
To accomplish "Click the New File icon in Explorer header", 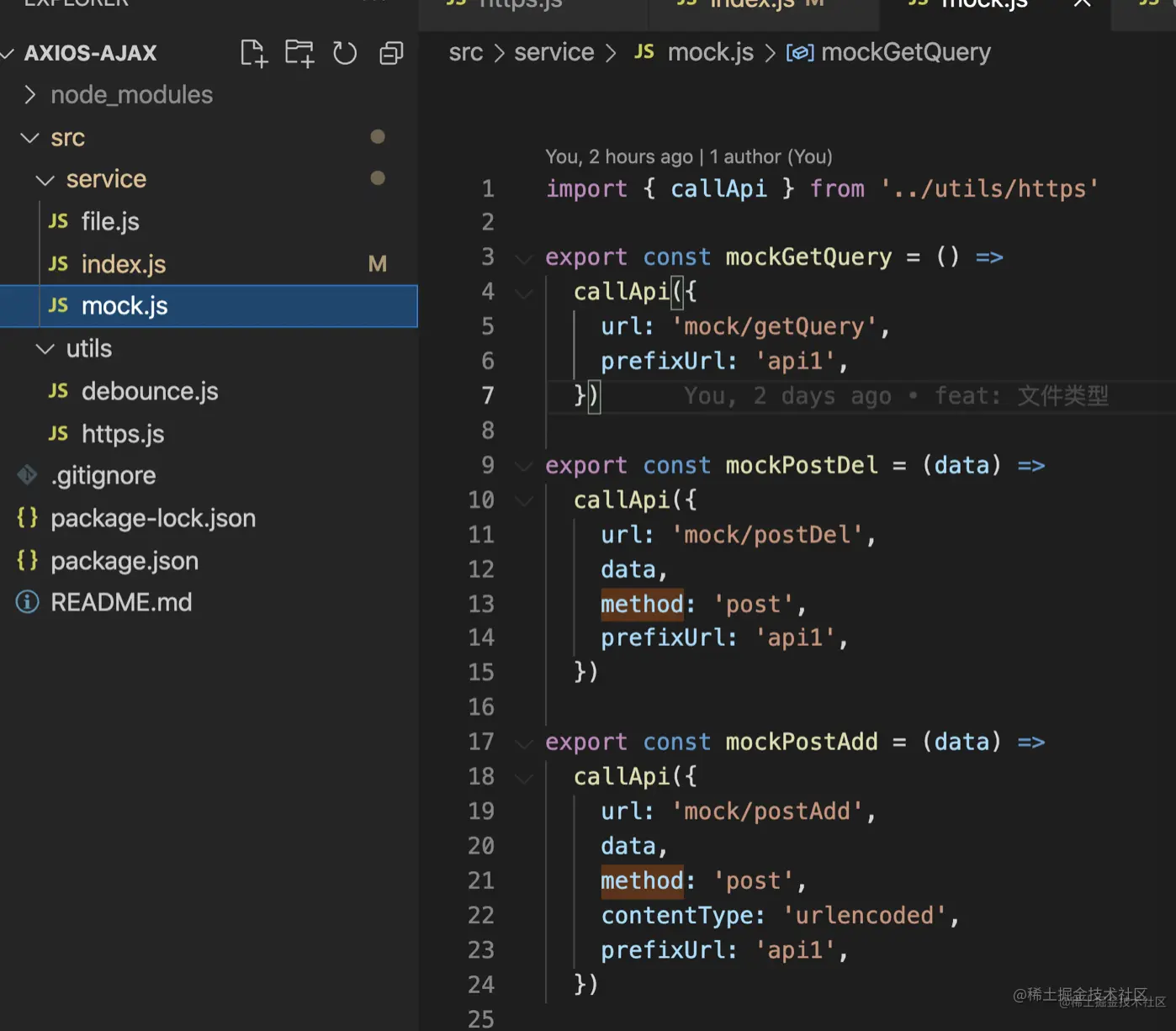I will click(253, 54).
